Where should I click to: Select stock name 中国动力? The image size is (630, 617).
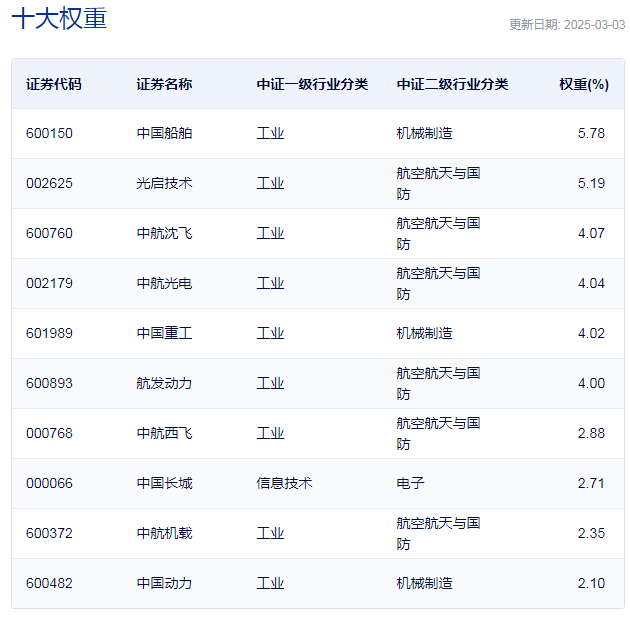(x=164, y=584)
